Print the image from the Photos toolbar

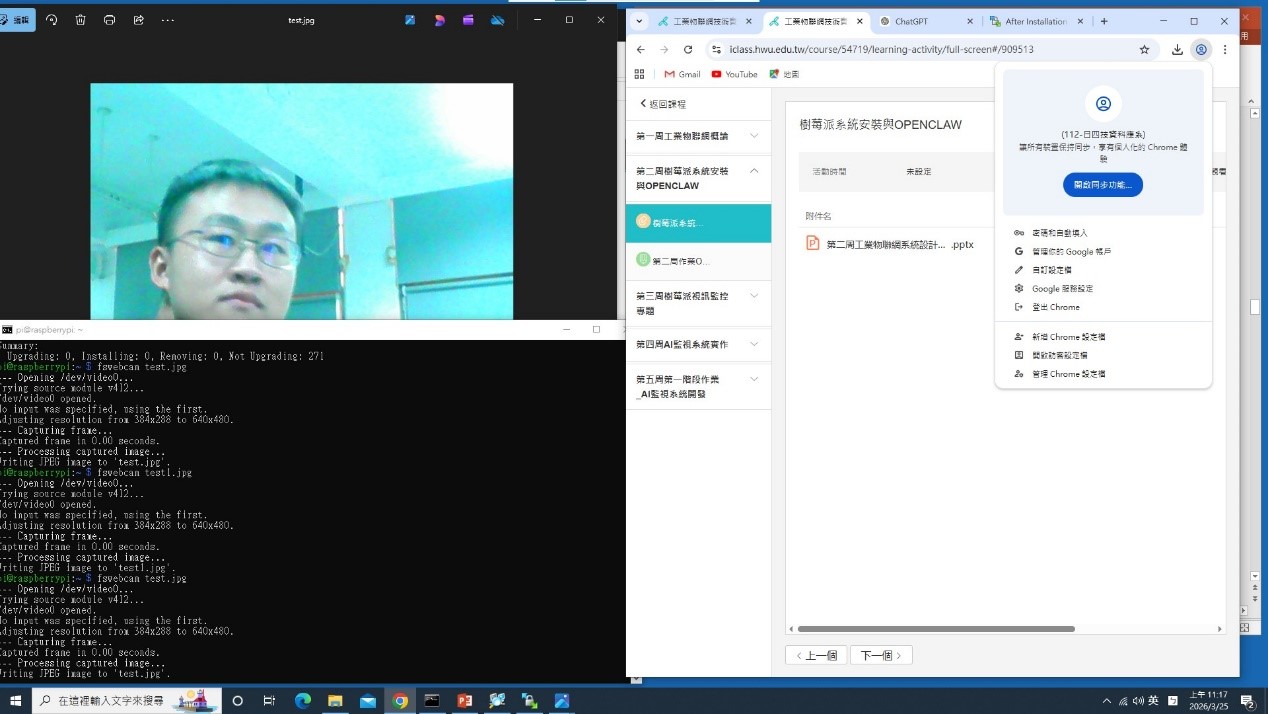click(110, 20)
